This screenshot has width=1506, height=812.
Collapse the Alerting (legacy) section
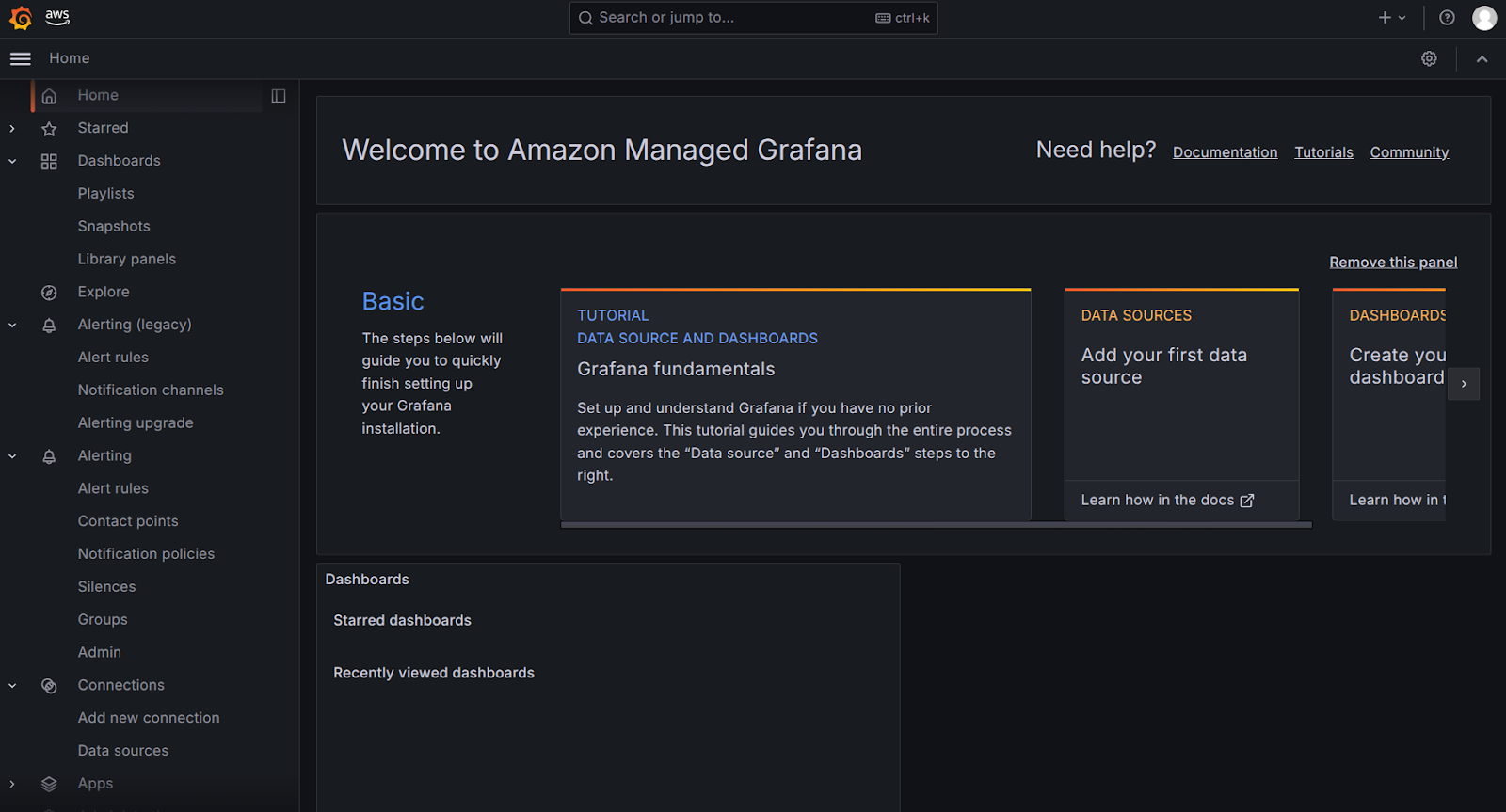coord(12,326)
